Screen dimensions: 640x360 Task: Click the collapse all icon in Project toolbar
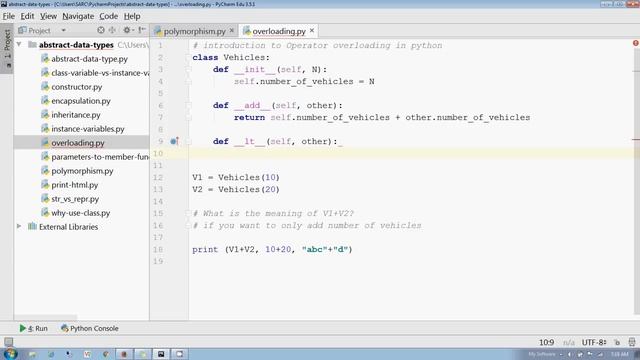112,30
